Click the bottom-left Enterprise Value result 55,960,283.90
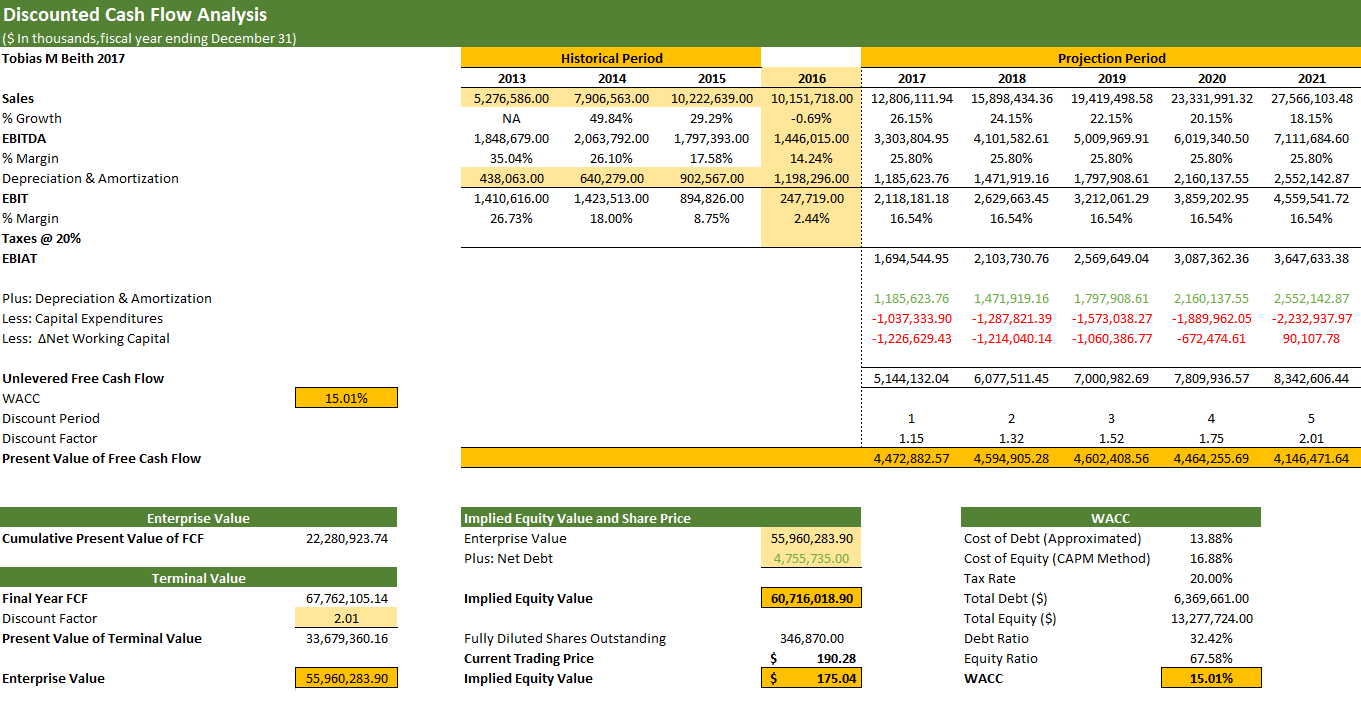Viewport: 1361px width, 723px height. tap(346, 678)
